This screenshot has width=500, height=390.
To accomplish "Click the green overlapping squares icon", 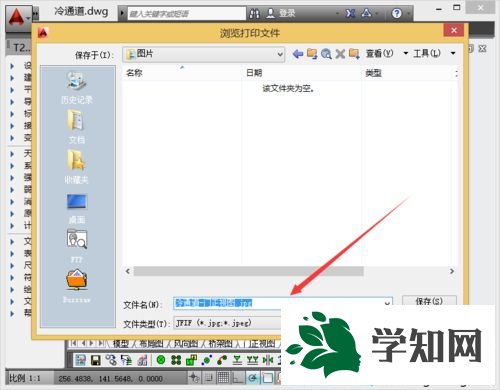I will (191, 360).
